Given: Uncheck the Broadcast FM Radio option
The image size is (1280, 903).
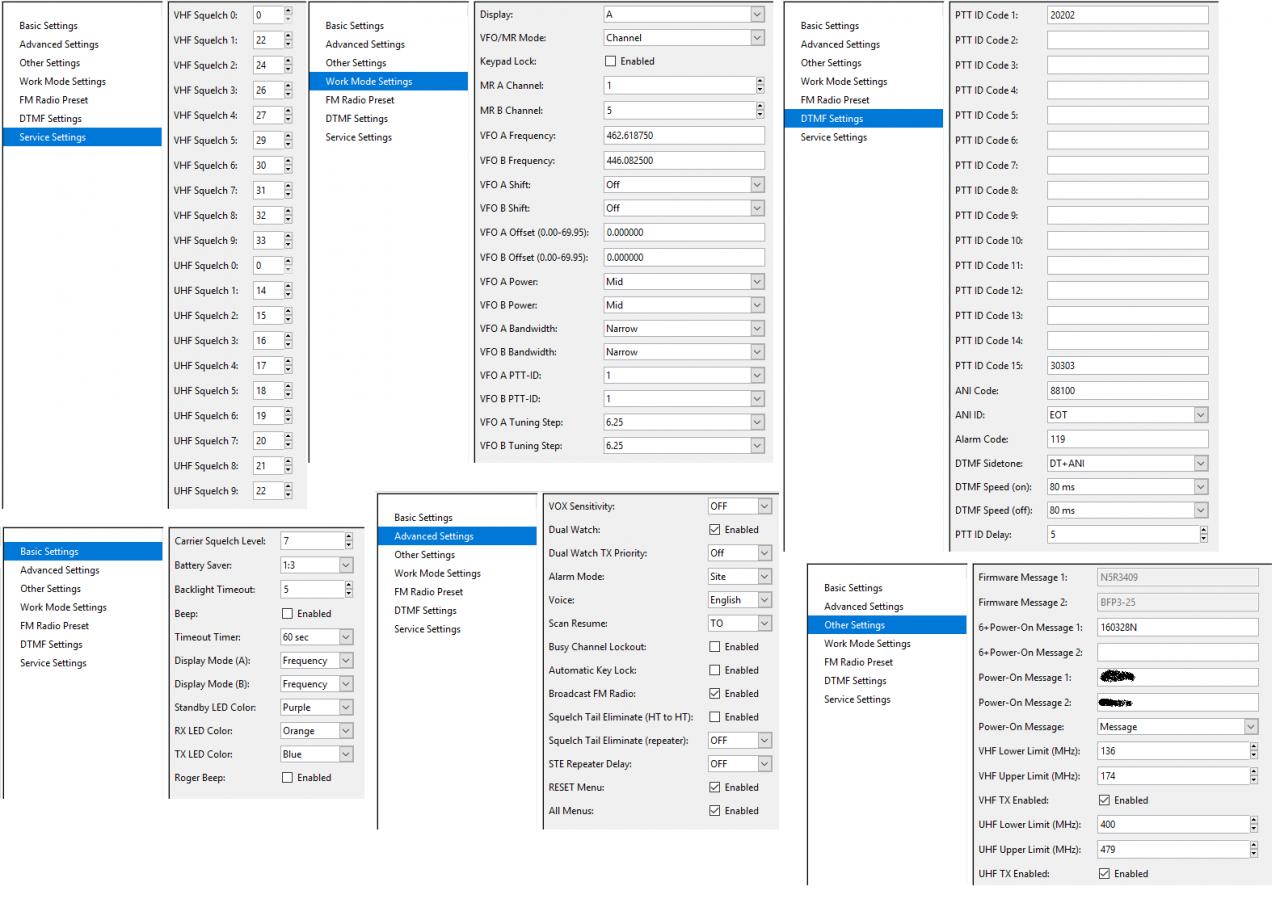Looking at the screenshot, I should click(714, 694).
